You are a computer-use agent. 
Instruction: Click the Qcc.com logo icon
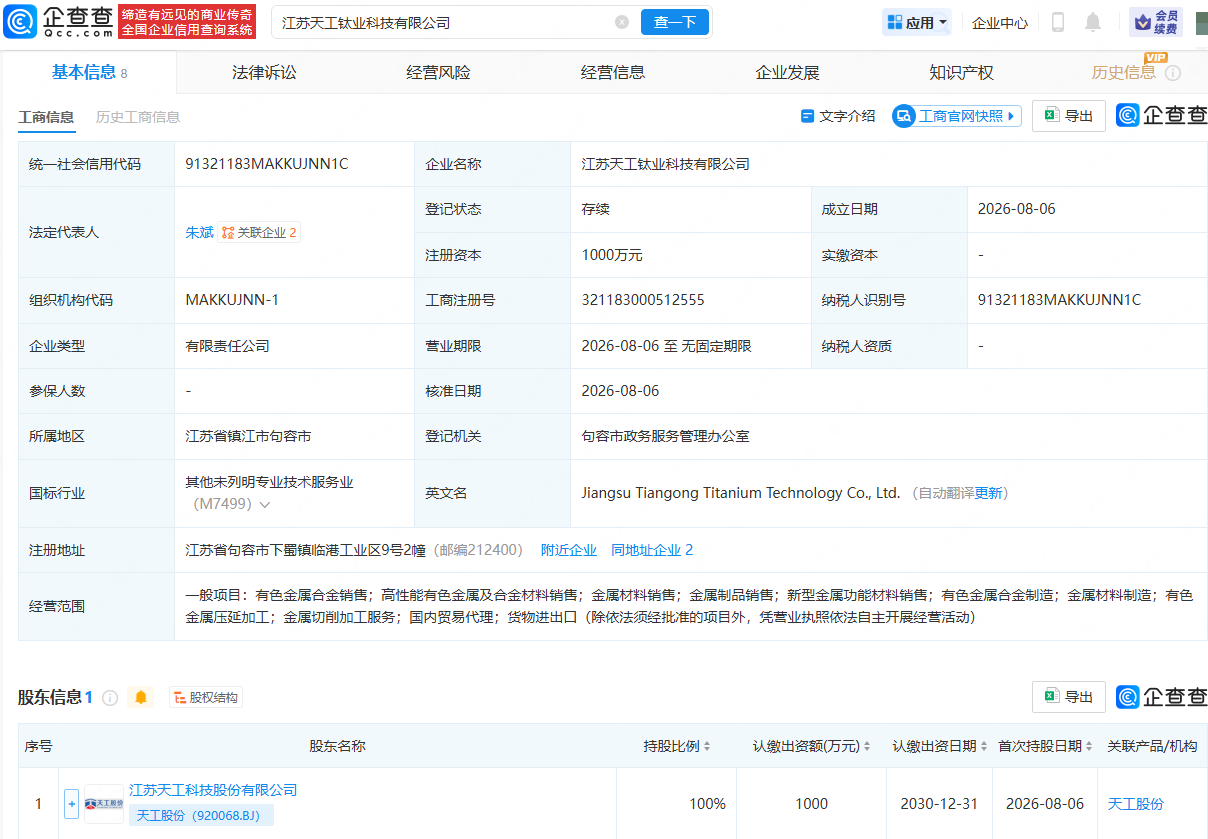[21, 21]
